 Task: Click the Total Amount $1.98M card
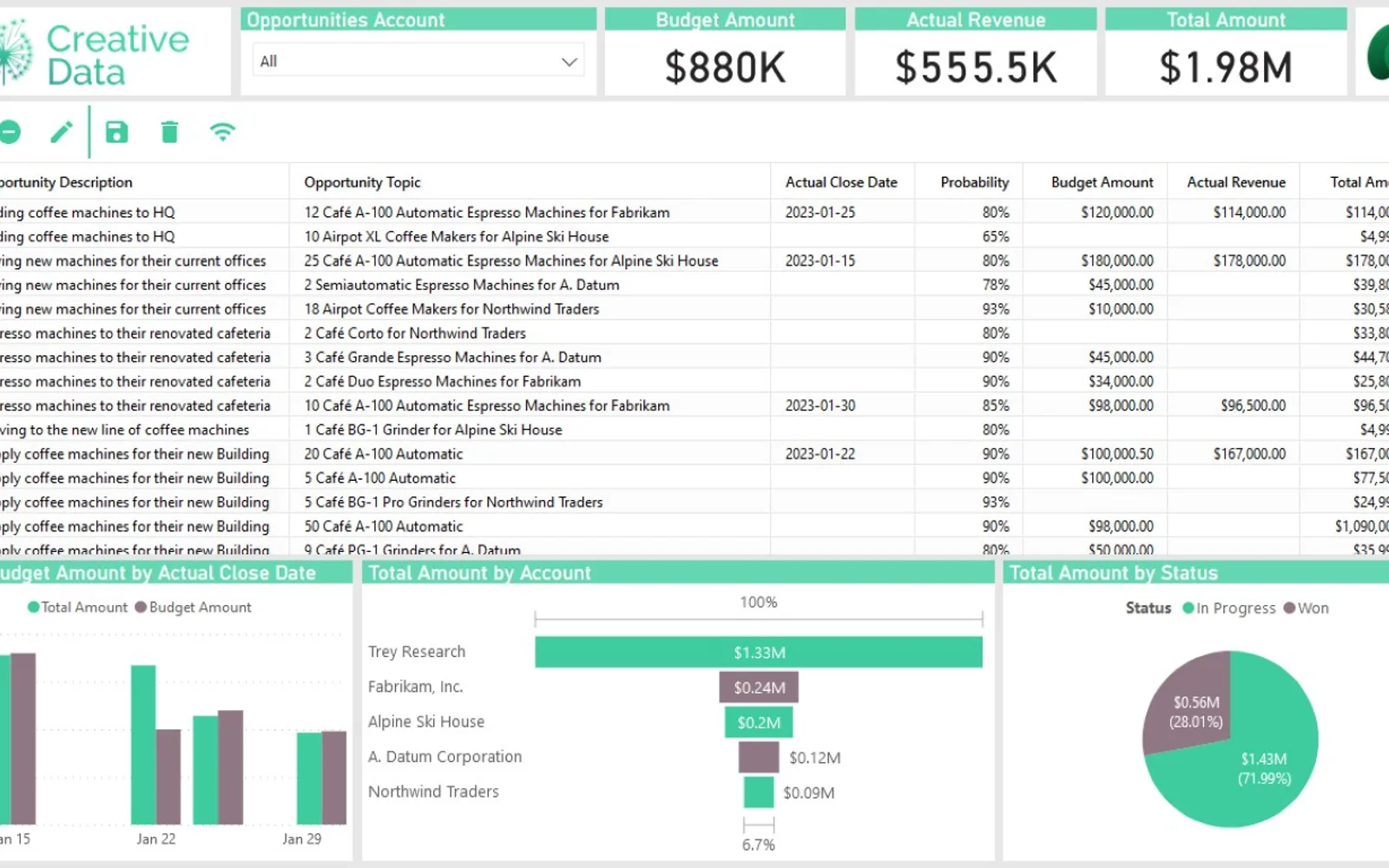1226,52
